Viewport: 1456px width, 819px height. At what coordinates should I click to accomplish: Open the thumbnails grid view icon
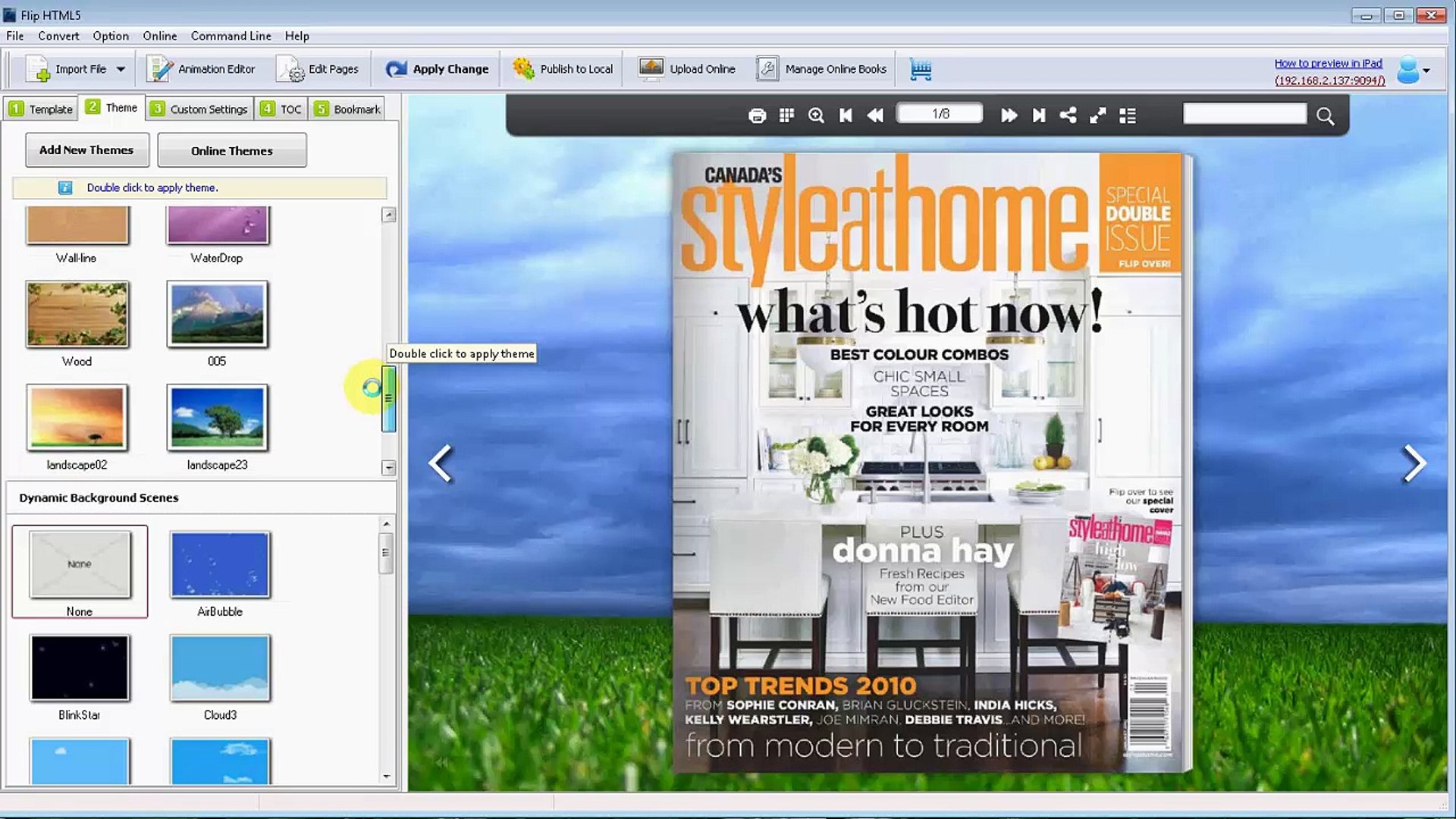click(x=786, y=115)
